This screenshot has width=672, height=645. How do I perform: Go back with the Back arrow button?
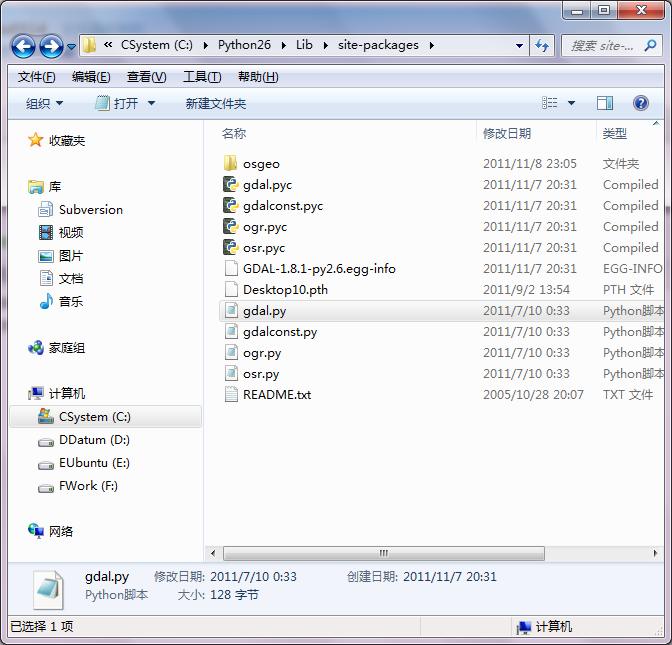[23, 46]
